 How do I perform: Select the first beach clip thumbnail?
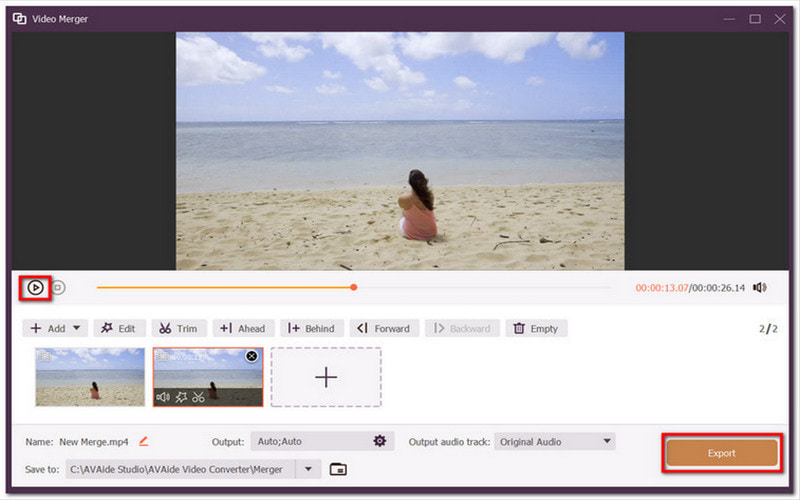pos(90,377)
